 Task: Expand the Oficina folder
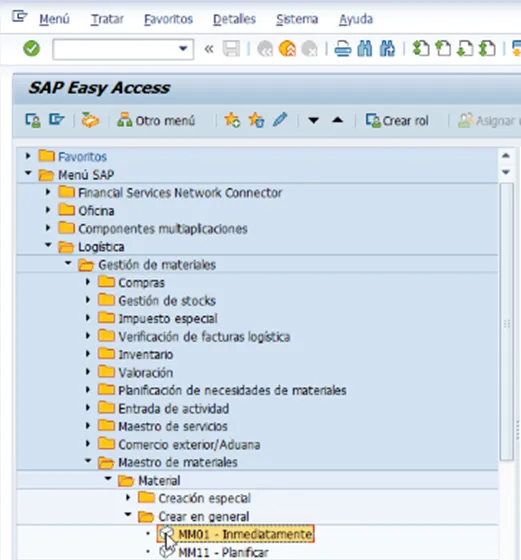48,210
